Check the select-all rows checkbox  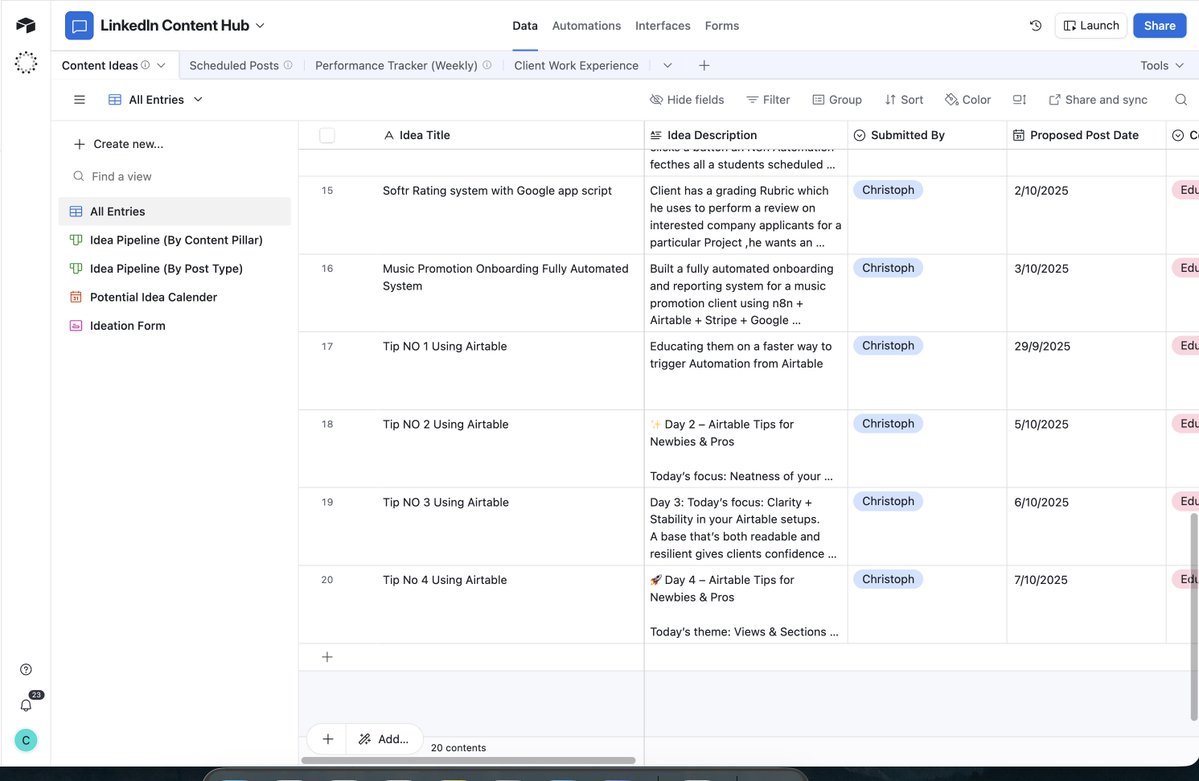[327, 135]
